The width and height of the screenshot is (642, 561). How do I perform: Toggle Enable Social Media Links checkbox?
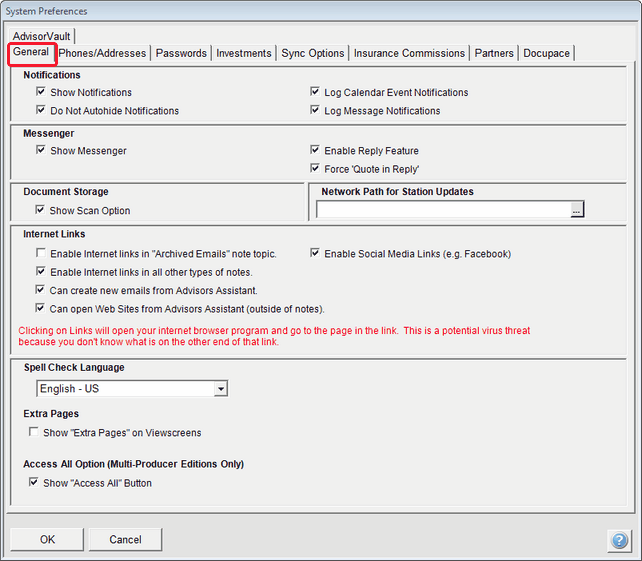click(316, 254)
